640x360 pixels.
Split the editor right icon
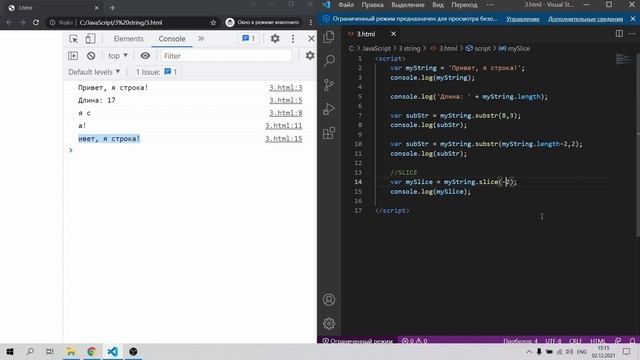619,34
